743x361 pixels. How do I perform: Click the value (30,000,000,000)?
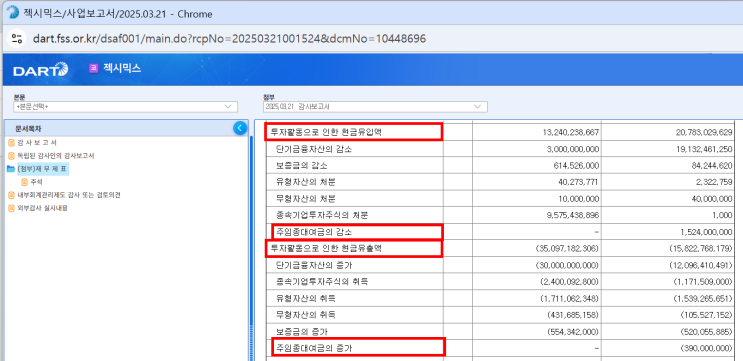(567, 265)
